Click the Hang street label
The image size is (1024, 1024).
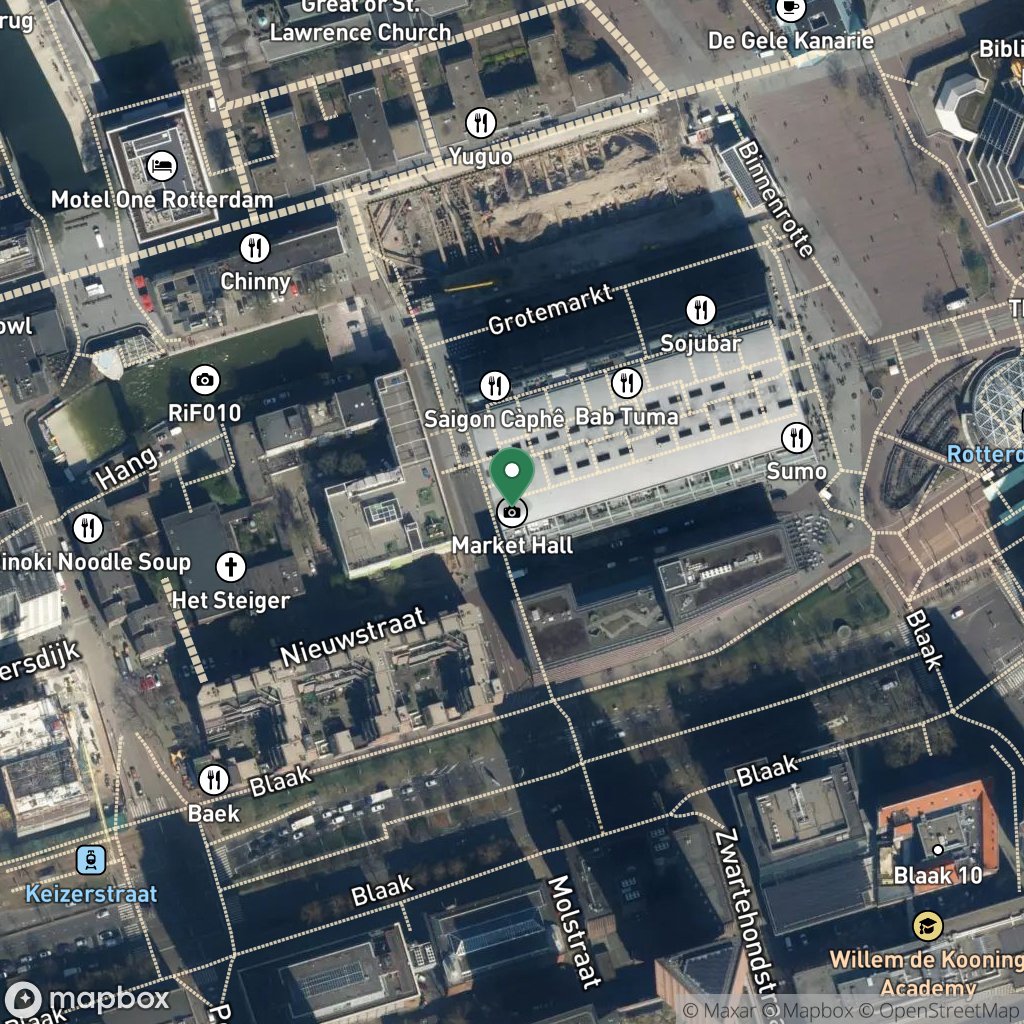pyautogui.click(x=127, y=468)
